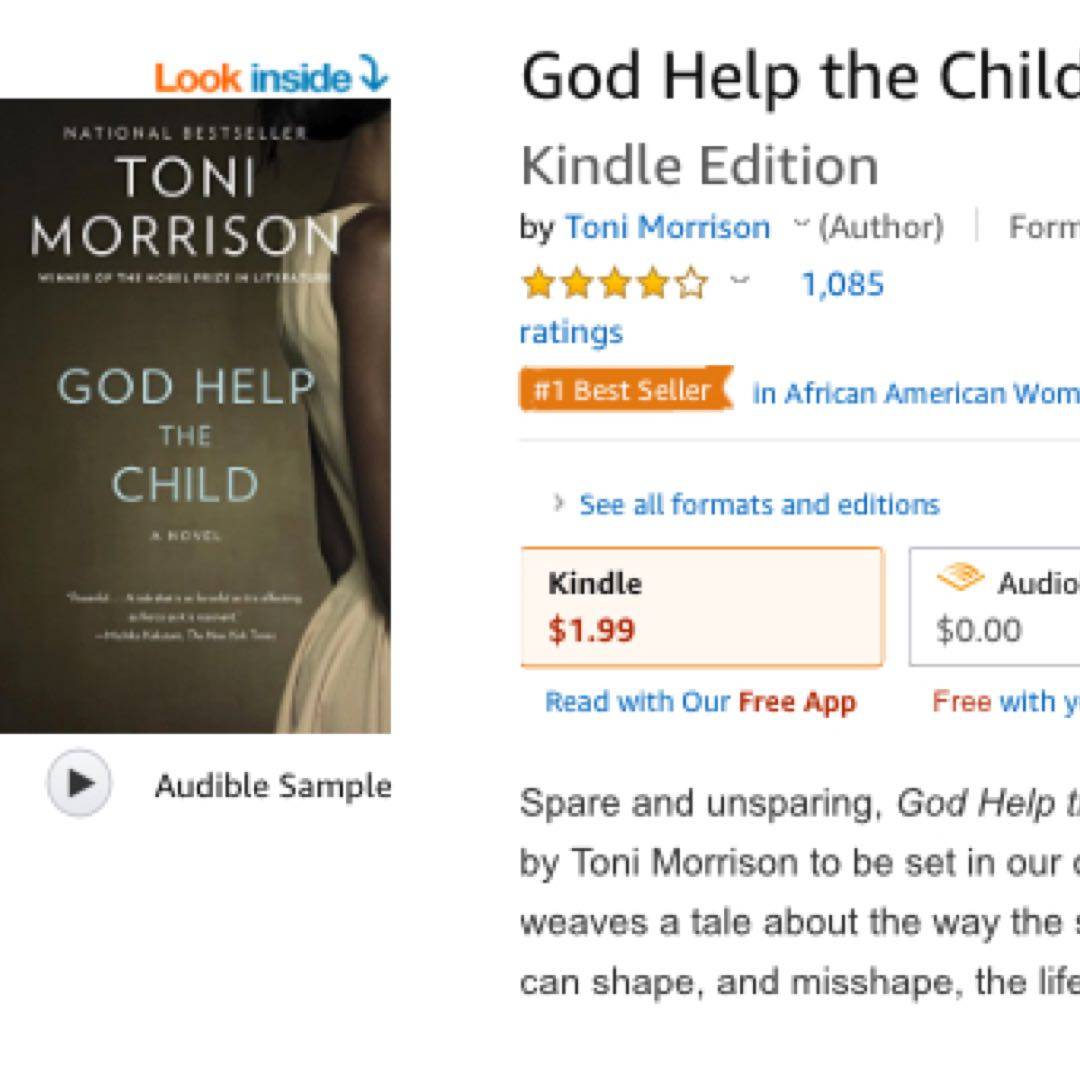
Task: Follow the Read with Our Free App link
Action: [x=700, y=702]
